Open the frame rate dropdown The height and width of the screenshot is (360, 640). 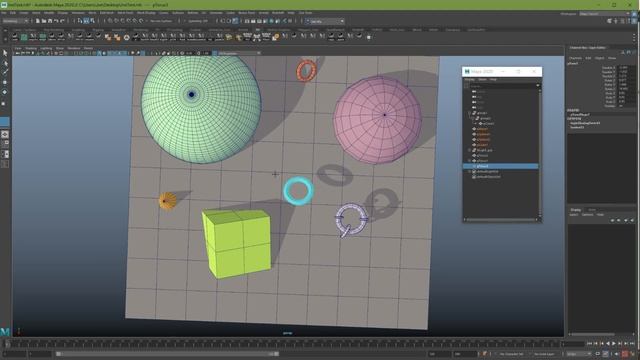tap(578, 354)
